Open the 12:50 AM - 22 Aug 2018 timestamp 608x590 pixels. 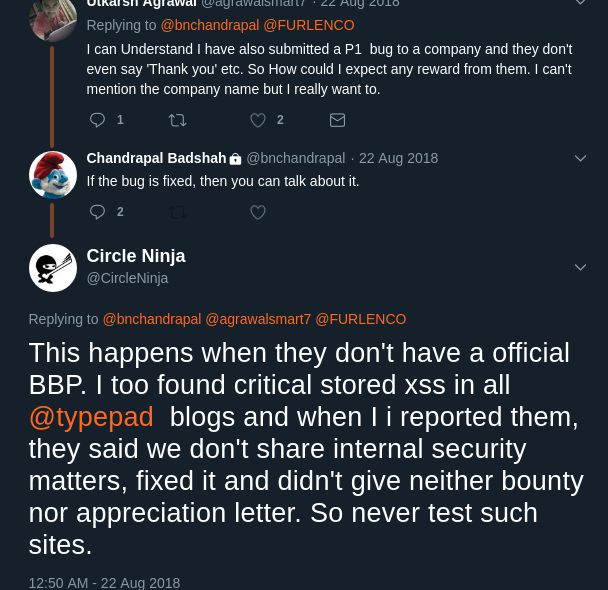(x=104, y=582)
